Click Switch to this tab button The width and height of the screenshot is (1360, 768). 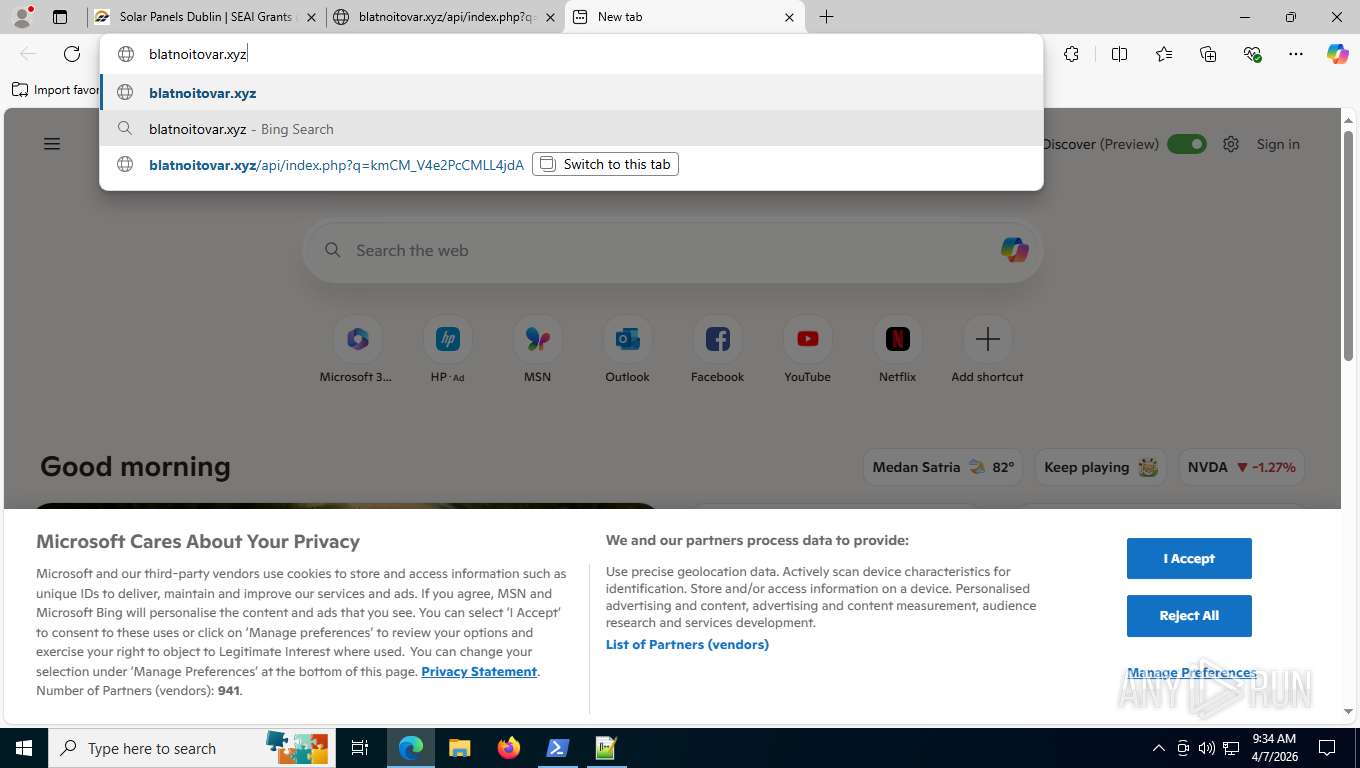tap(606, 164)
